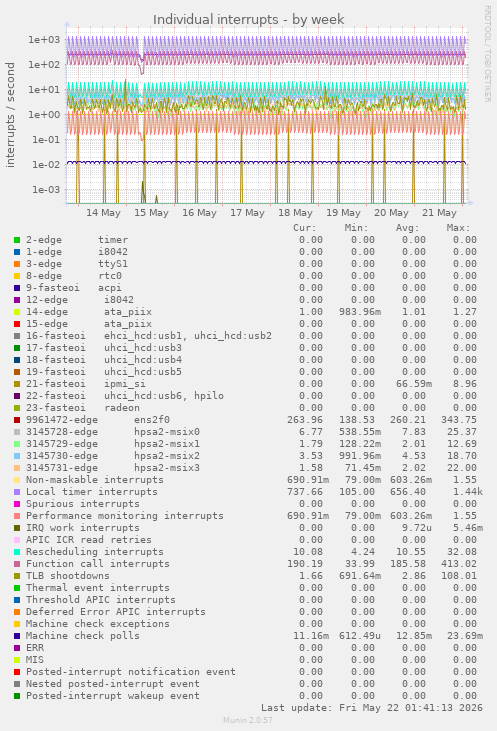Viewport: 497px width, 731px height.
Task: Click the Munin 2.0.57 footer text
Action: click(x=248, y=720)
